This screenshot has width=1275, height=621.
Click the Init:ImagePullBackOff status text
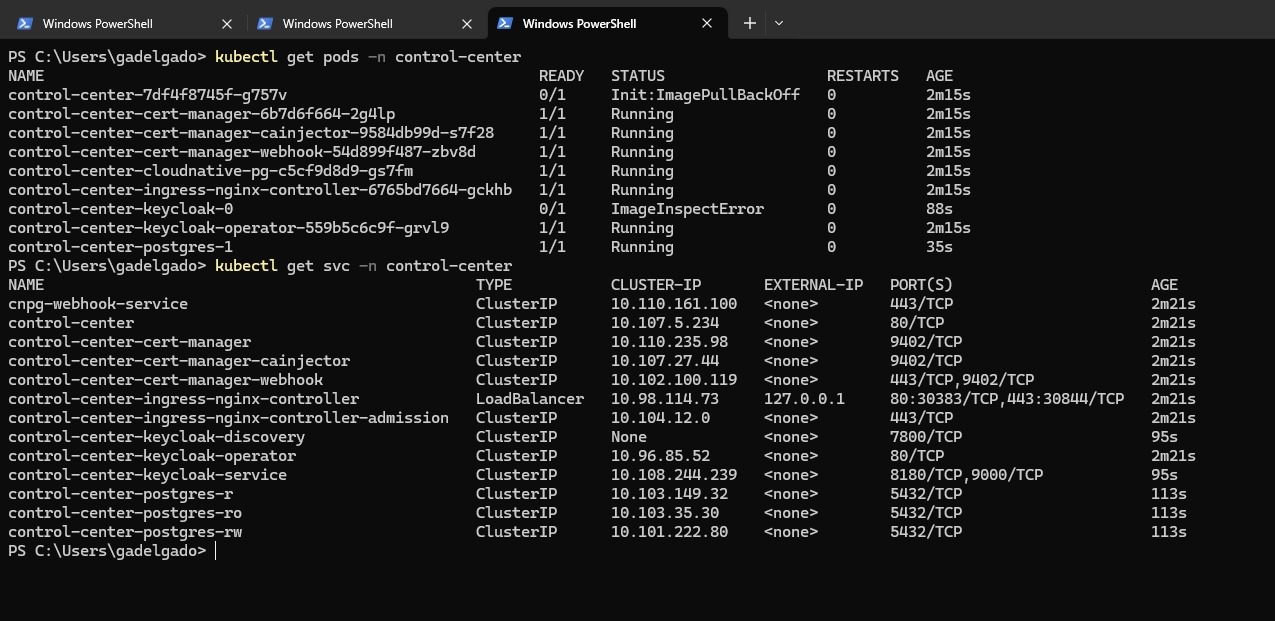click(x=705, y=95)
